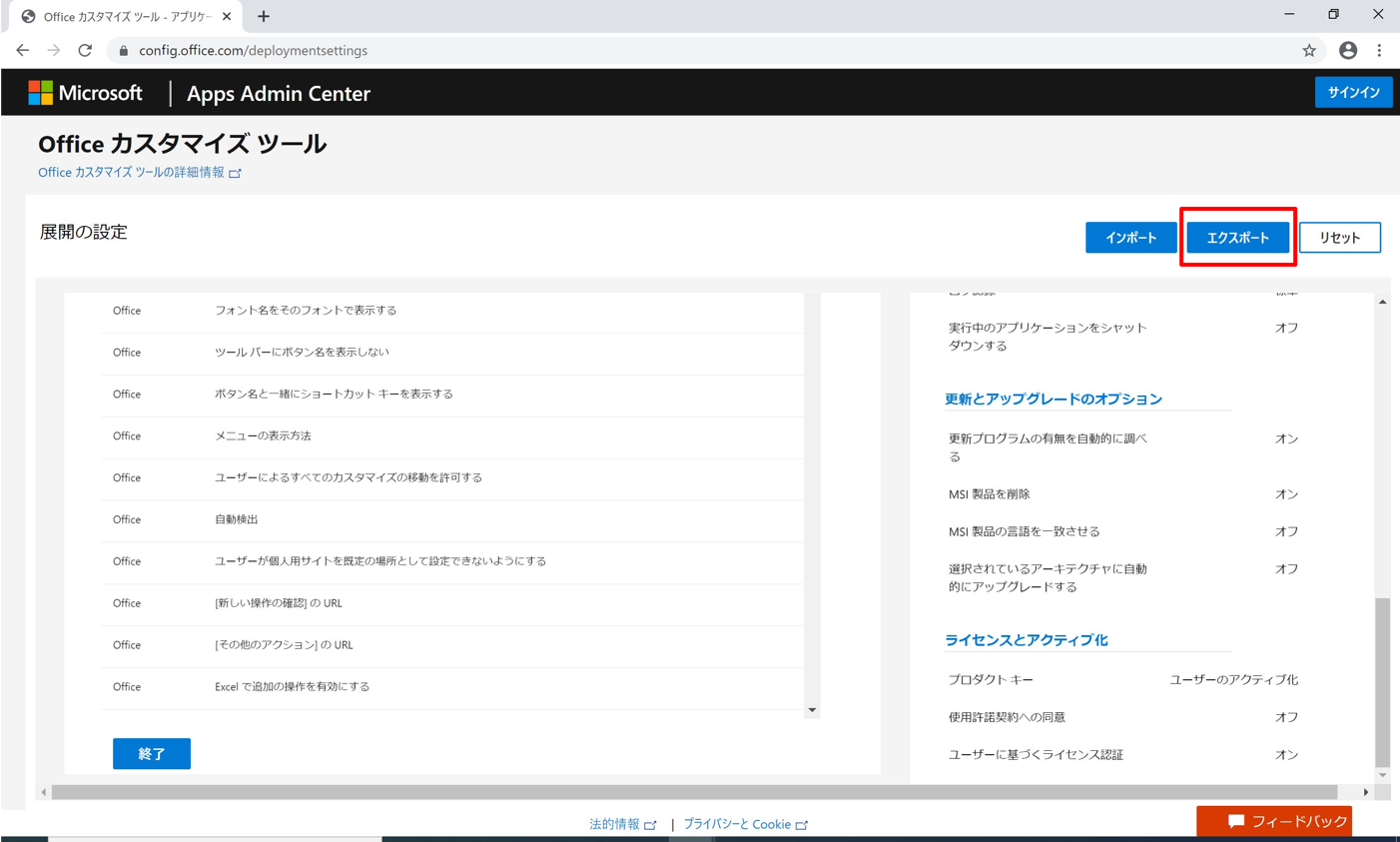The height and width of the screenshot is (842, 1400).
Task: Bookmark this page with the star icon
Action: tap(1309, 50)
